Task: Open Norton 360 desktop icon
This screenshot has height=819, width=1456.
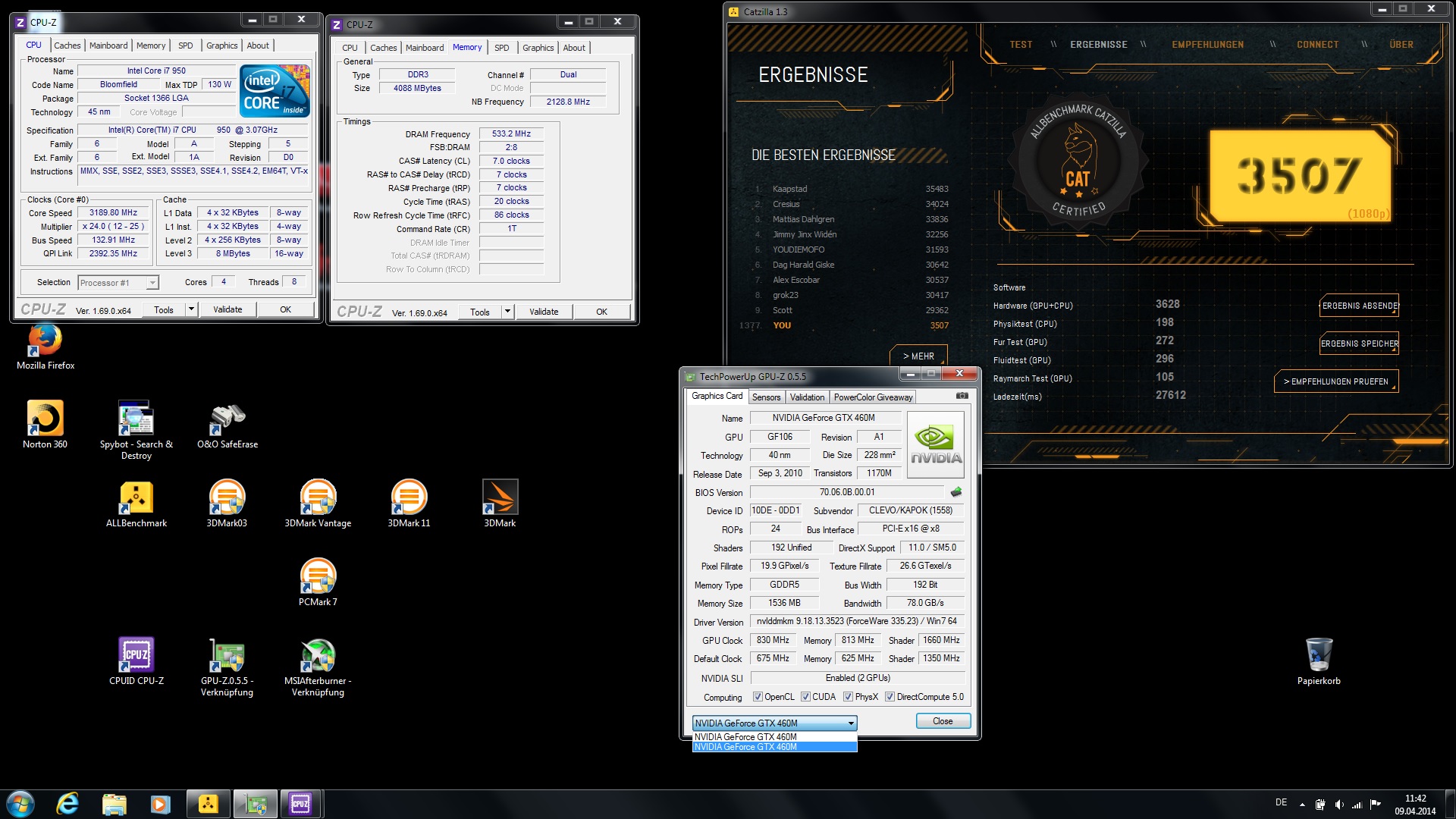Action: [x=45, y=424]
